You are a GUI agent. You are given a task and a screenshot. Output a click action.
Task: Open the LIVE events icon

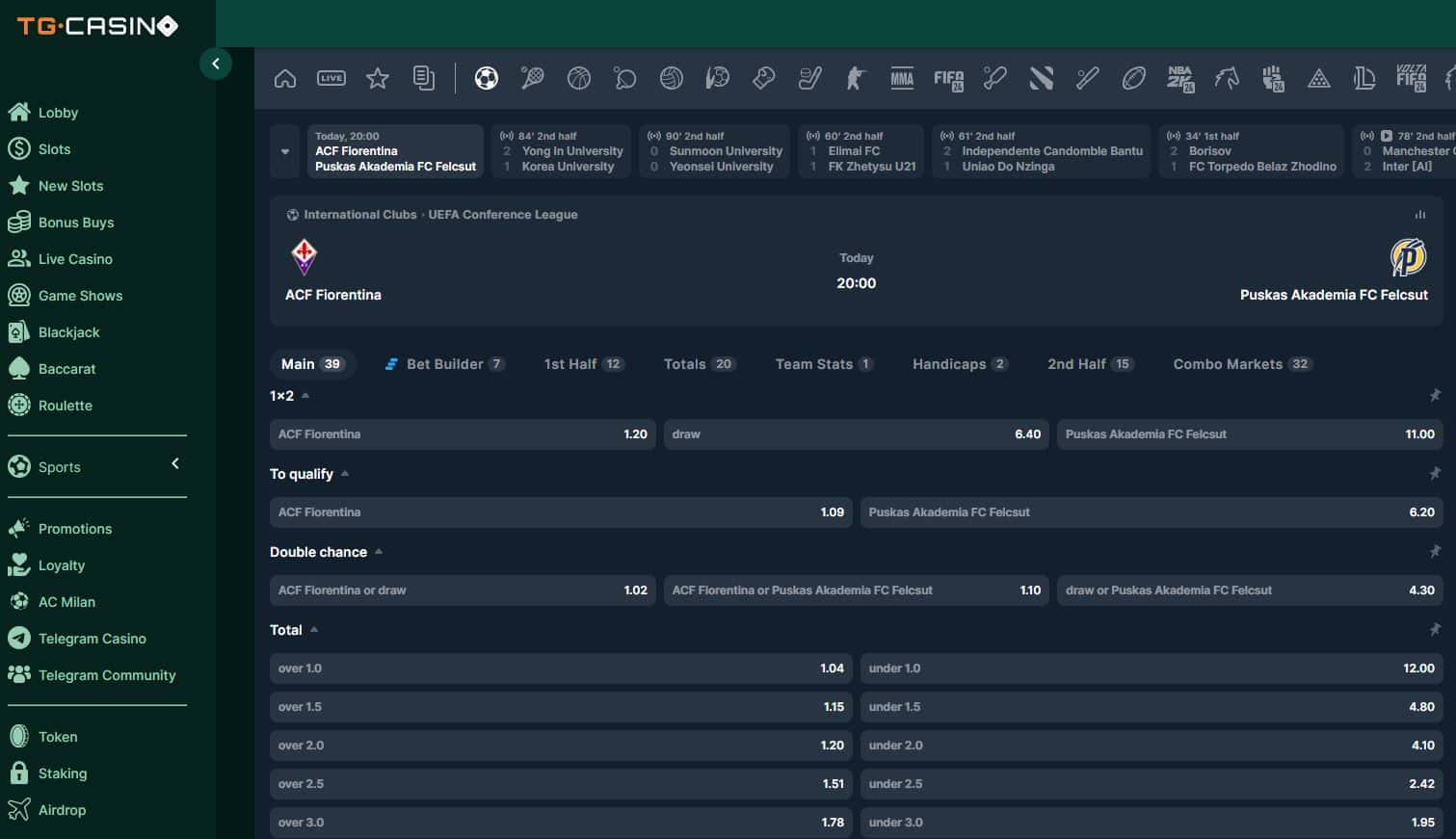point(331,79)
